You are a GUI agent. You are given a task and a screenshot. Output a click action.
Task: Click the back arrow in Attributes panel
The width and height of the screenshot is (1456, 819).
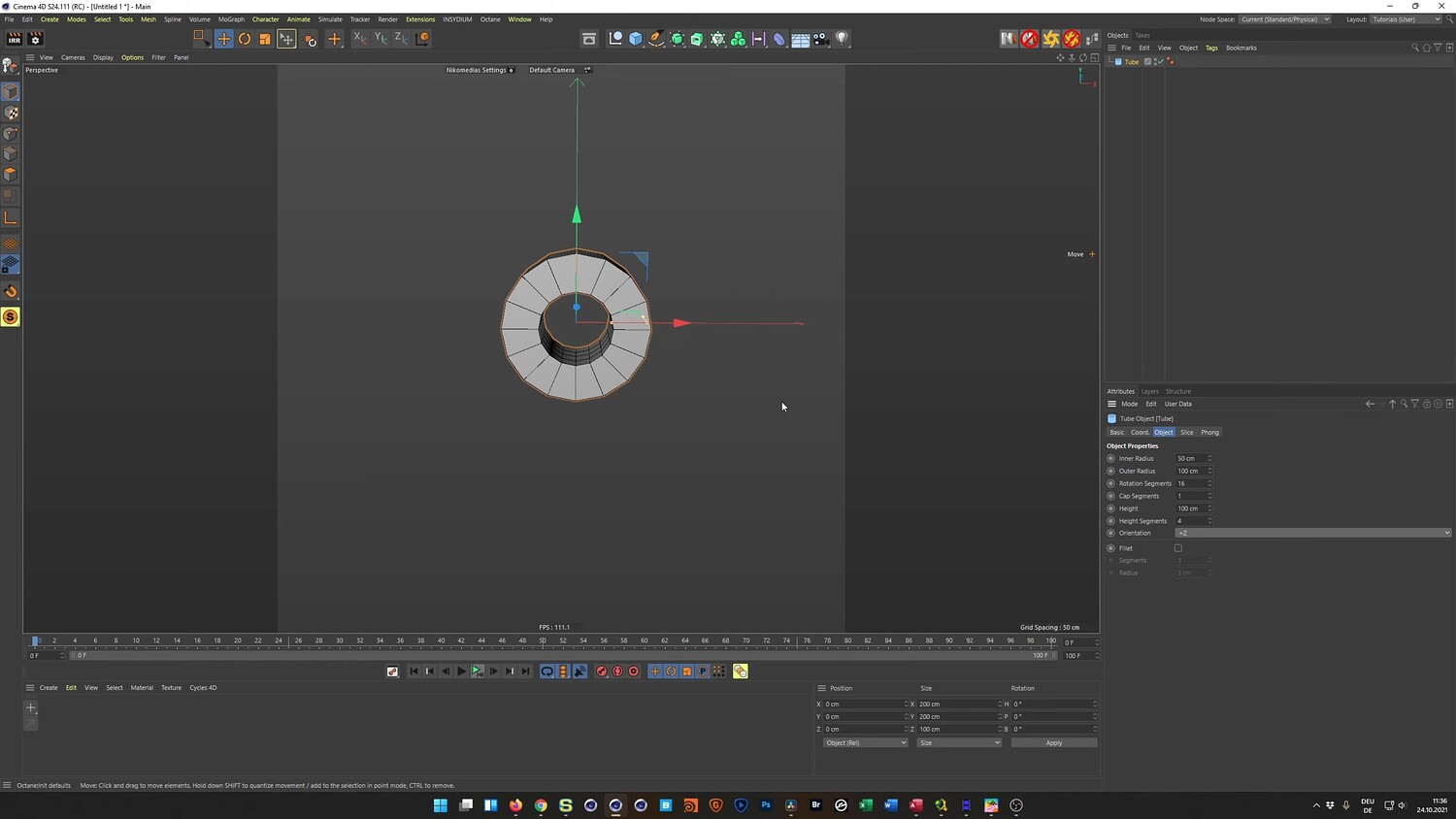pyautogui.click(x=1370, y=404)
